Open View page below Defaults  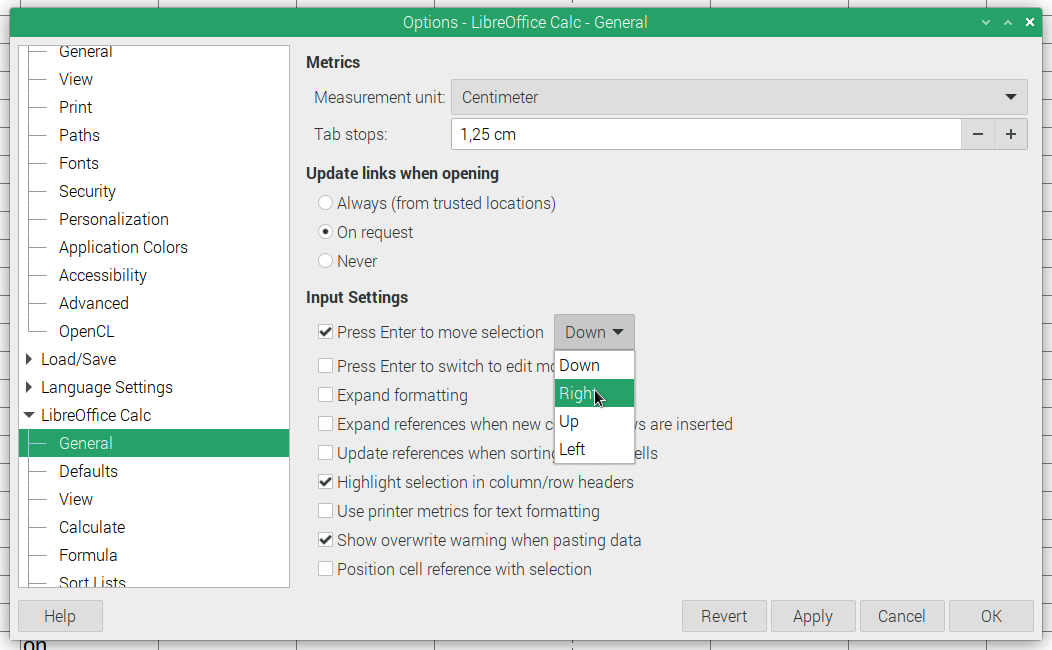[x=76, y=500]
